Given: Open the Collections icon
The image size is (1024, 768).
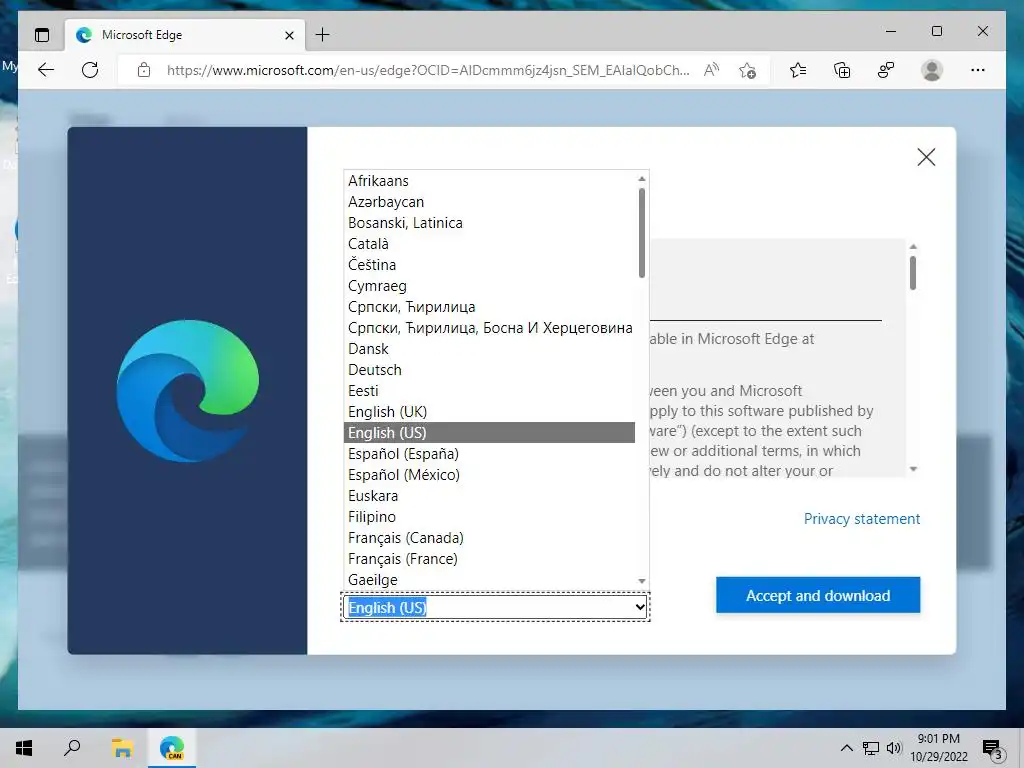Looking at the screenshot, I should [x=842, y=70].
